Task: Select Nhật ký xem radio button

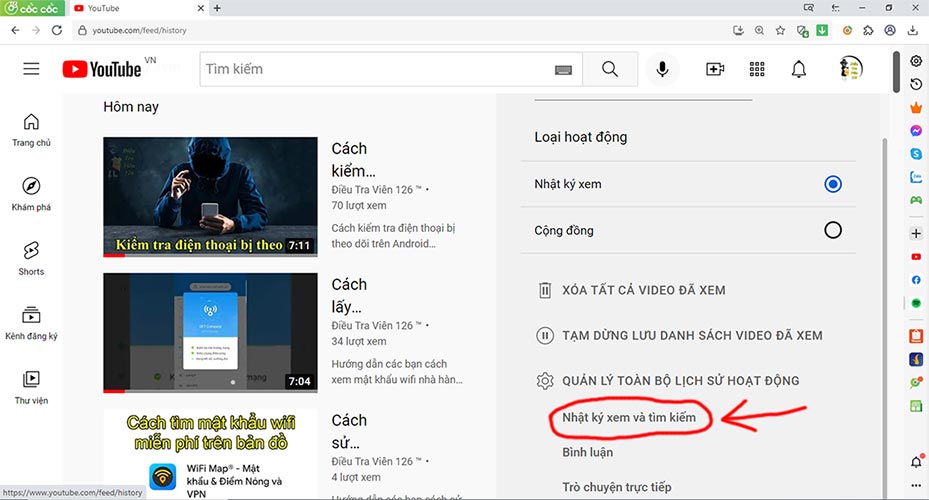Action: 832,184
